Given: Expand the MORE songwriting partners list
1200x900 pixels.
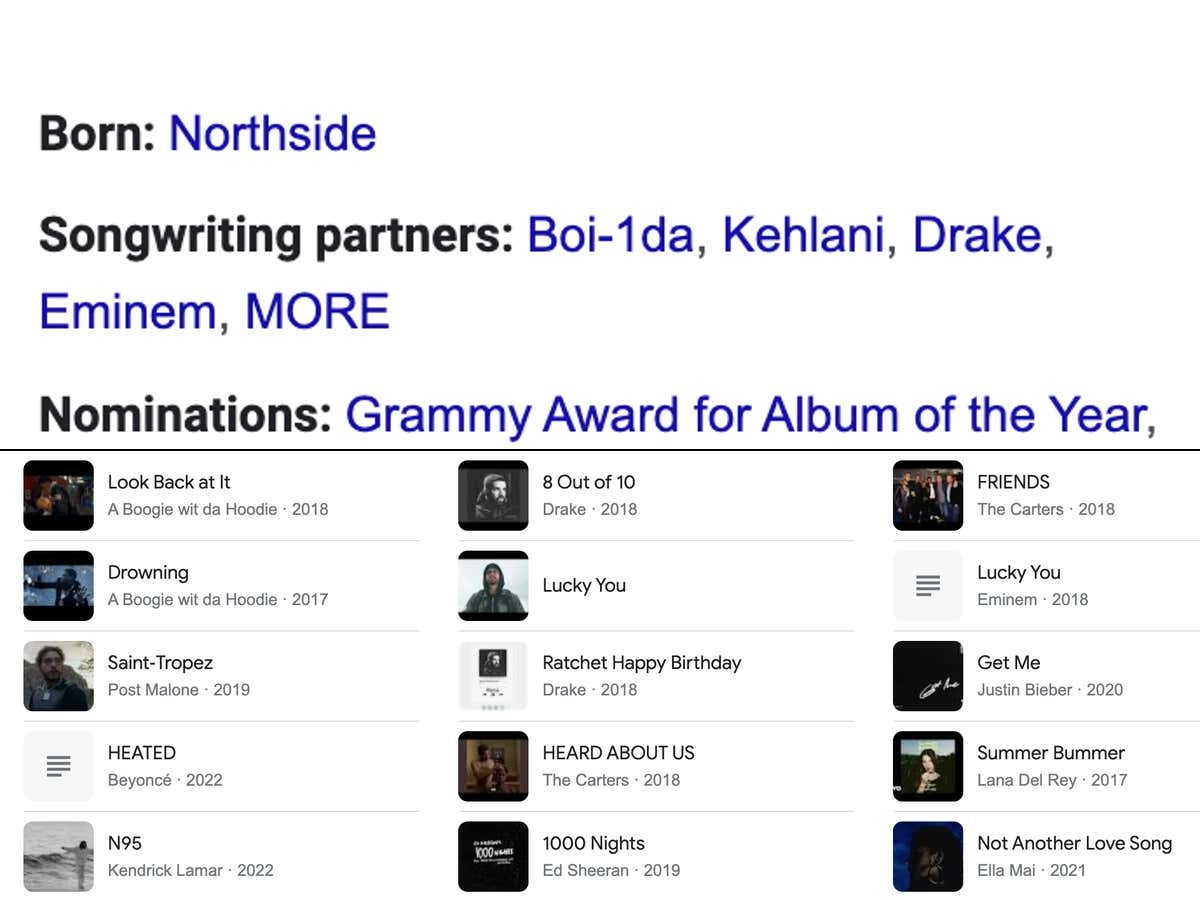Looking at the screenshot, I should (x=317, y=311).
